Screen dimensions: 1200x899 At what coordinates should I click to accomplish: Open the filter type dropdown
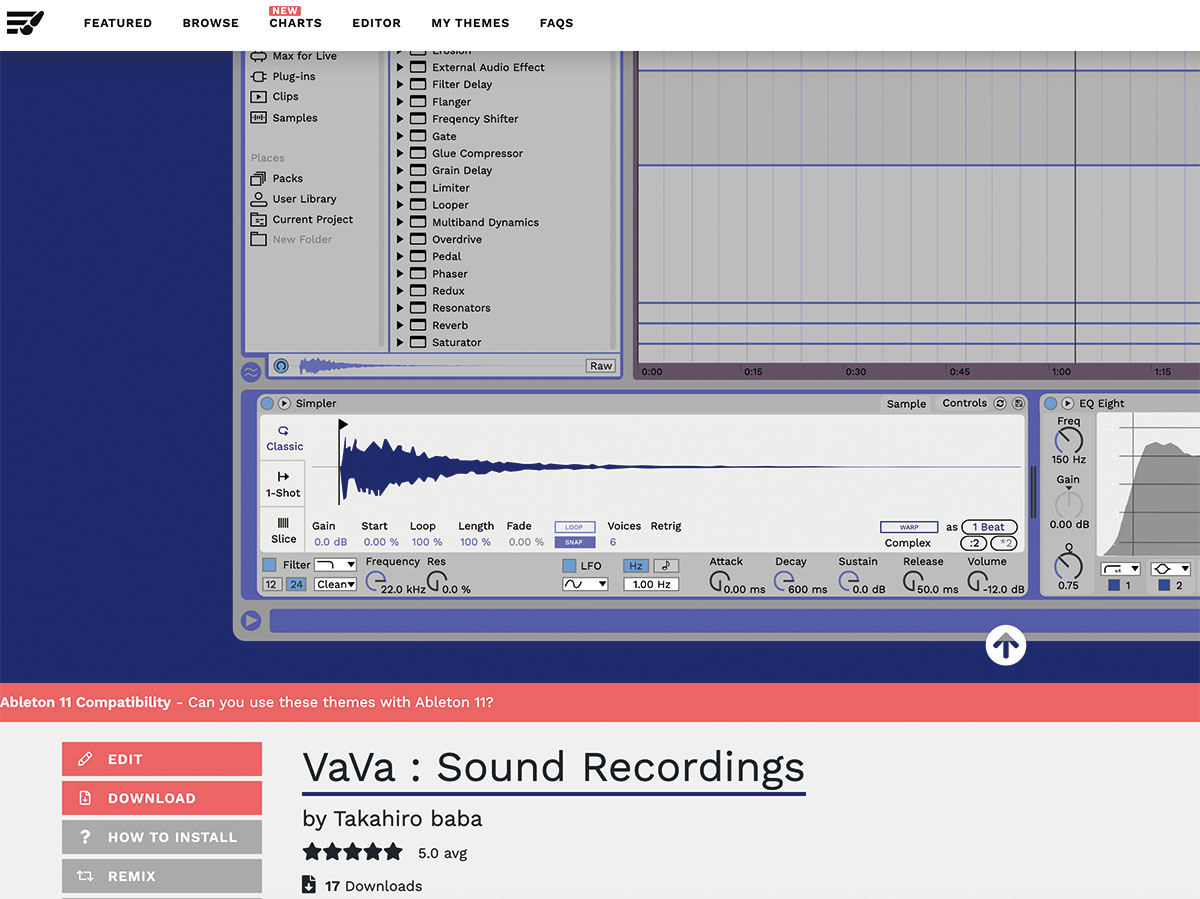click(x=335, y=565)
